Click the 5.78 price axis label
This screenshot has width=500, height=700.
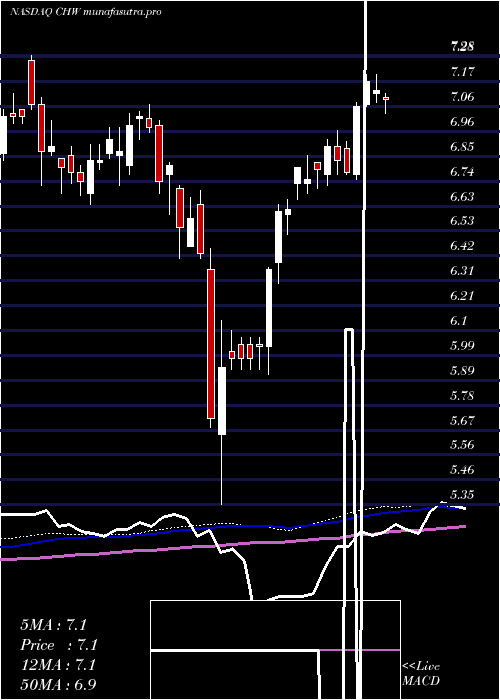(462, 396)
